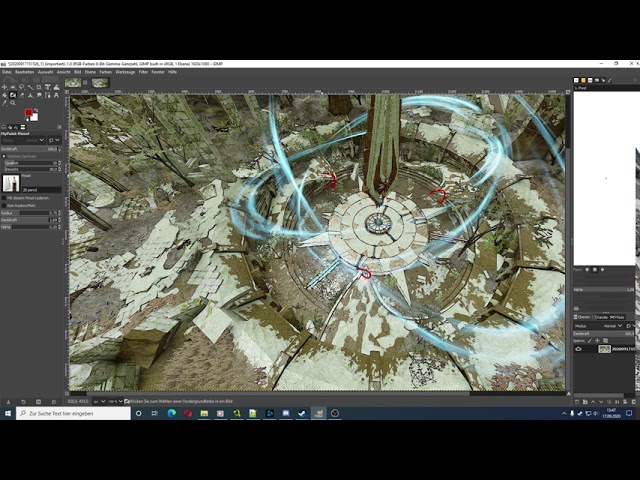This screenshot has height=480, width=640.
Task: Select the Unified Transform tool
Action: [48, 87]
